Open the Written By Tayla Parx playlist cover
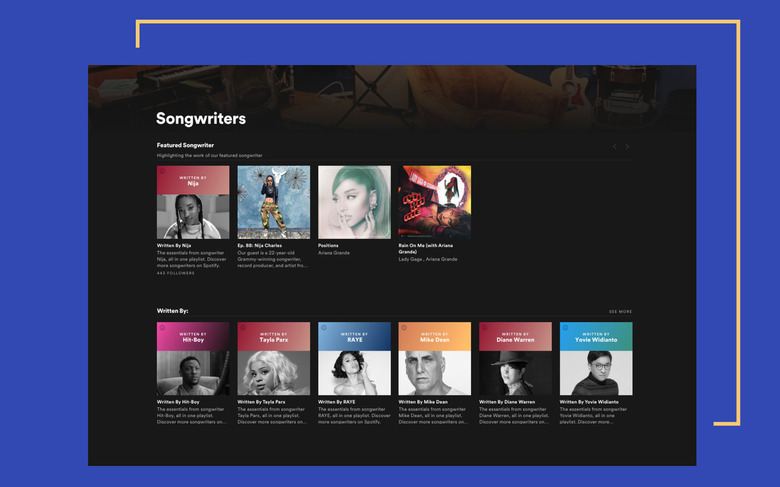 (273, 358)
